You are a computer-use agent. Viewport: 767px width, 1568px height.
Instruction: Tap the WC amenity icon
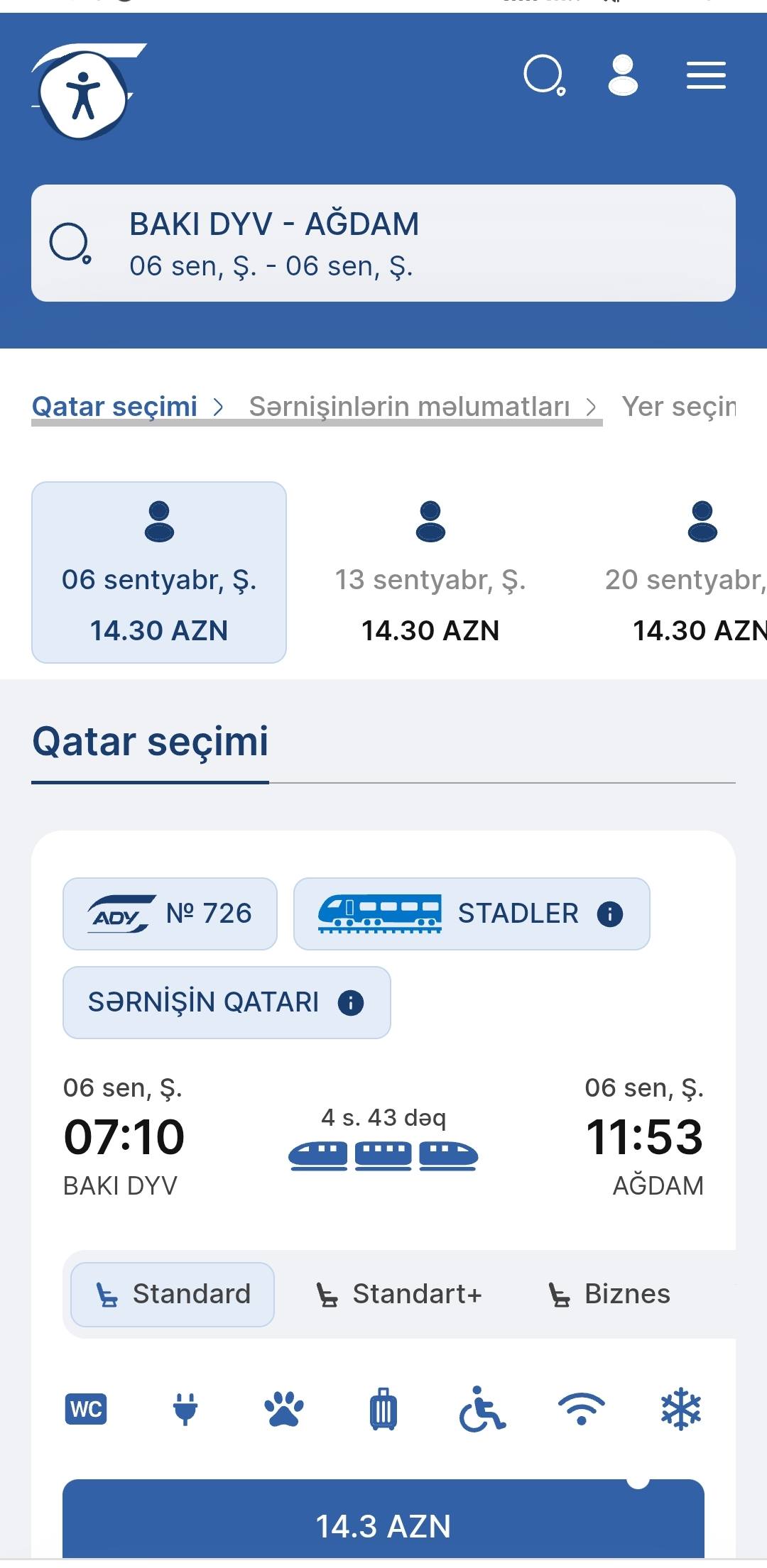86,1409
